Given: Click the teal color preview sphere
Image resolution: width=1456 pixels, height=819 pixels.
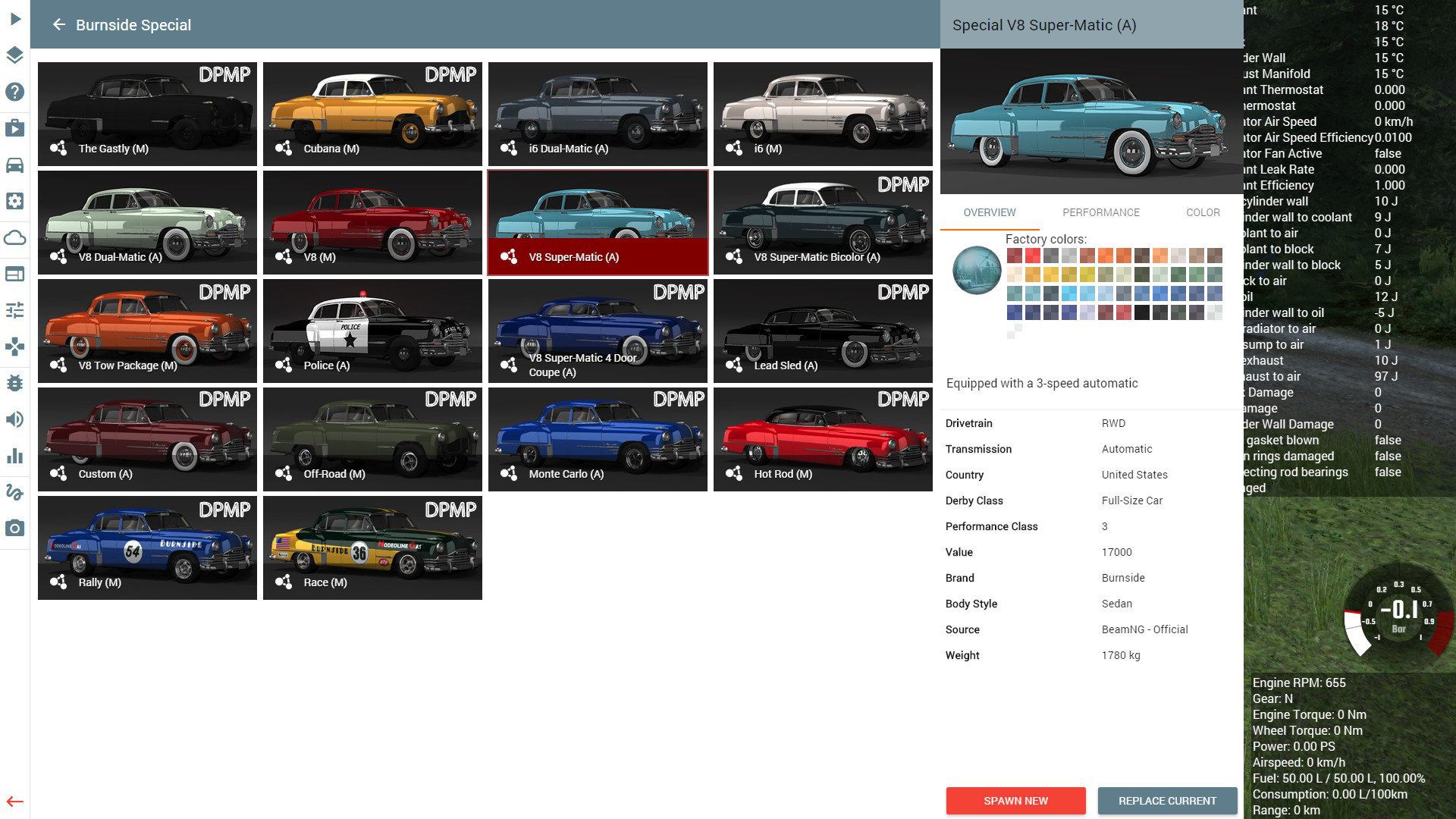Looking at the screenshot, I should click(x=977, y=271).
